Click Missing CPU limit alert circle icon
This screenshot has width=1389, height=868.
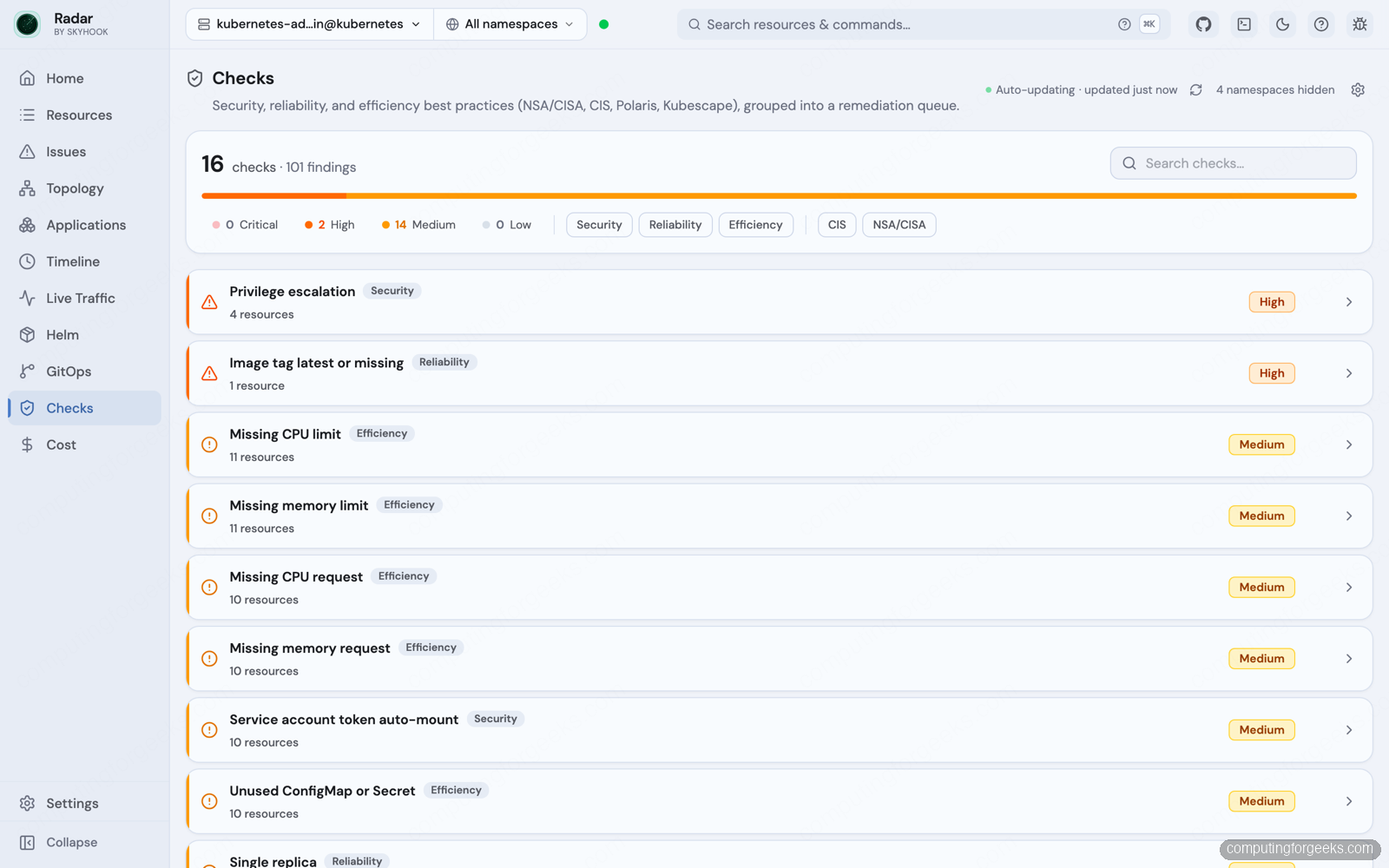tap(209, 444)
